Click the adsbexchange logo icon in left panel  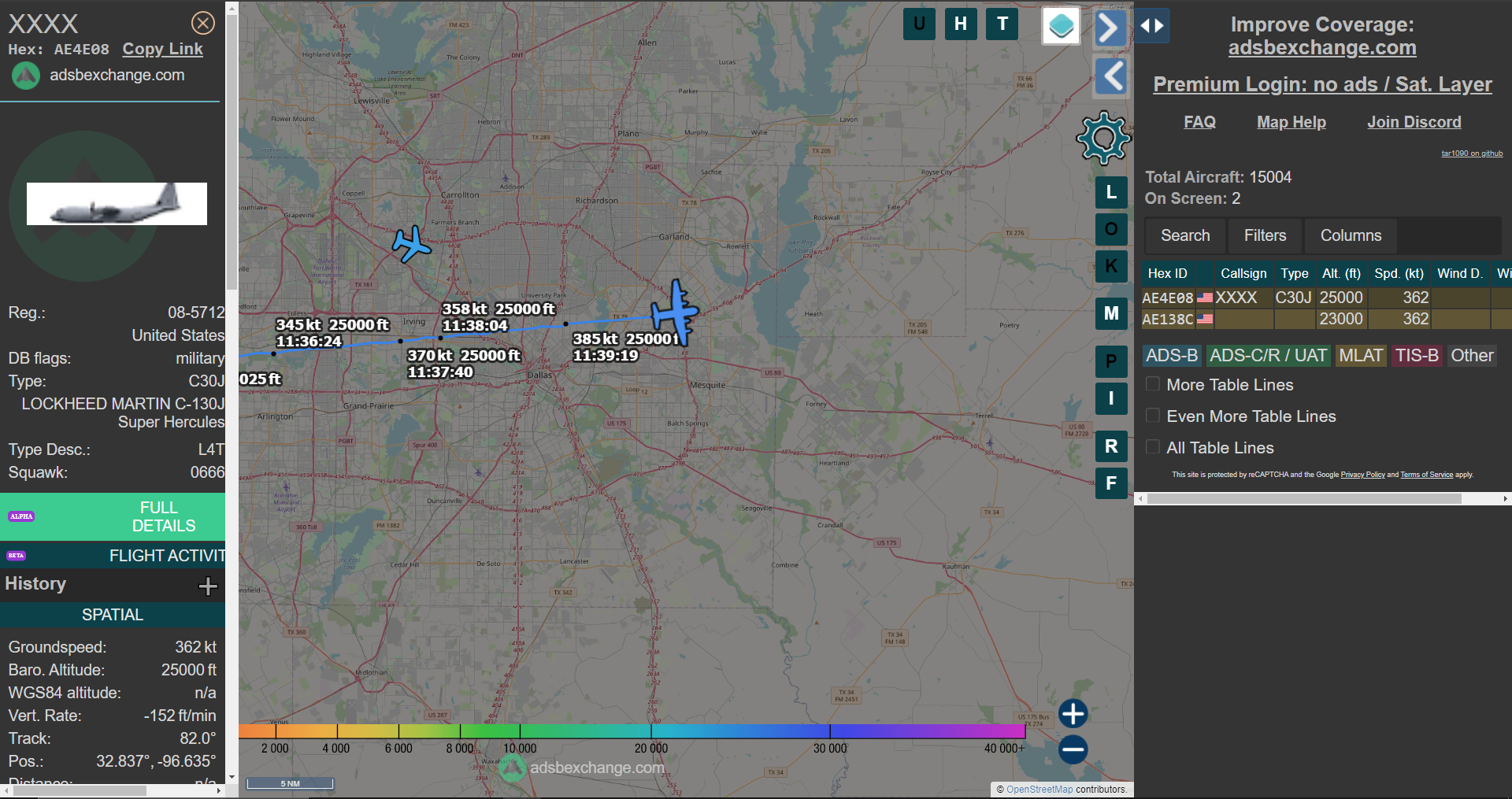point(25,76)
